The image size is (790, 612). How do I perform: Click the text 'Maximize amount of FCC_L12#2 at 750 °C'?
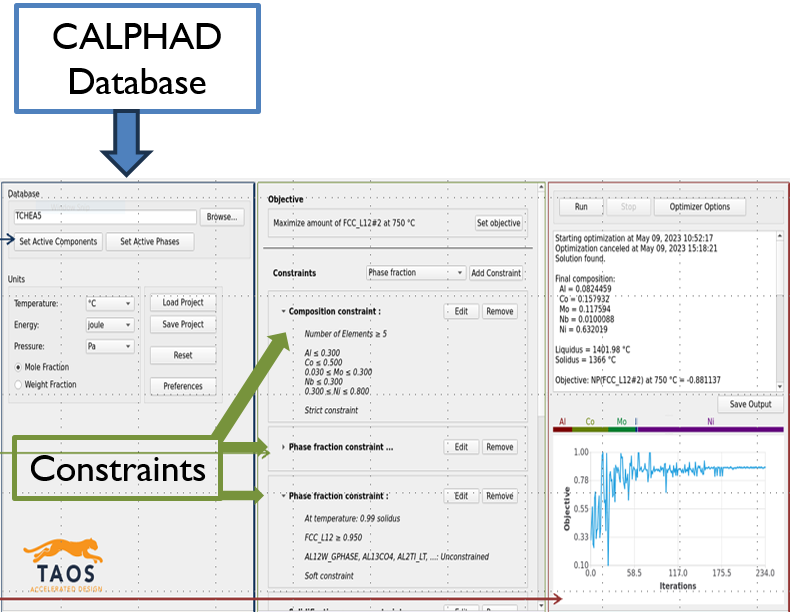344,223
